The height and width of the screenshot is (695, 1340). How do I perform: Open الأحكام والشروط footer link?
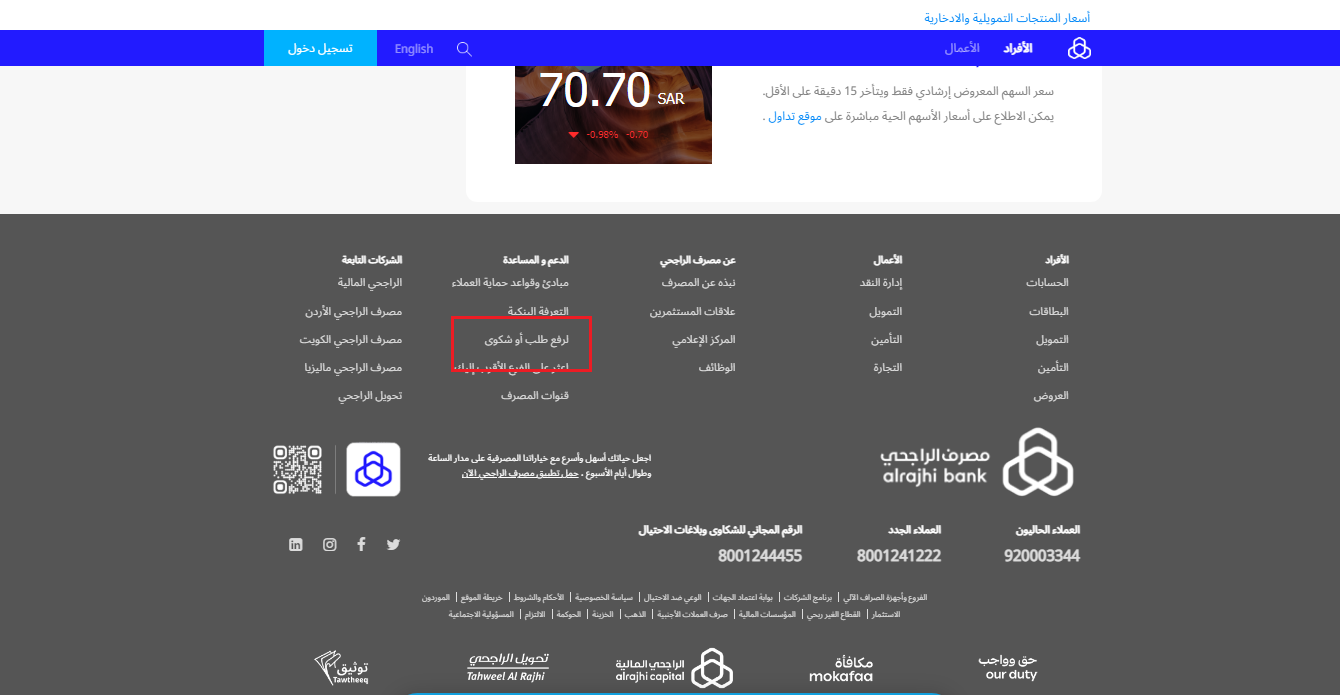click(539, 597)
